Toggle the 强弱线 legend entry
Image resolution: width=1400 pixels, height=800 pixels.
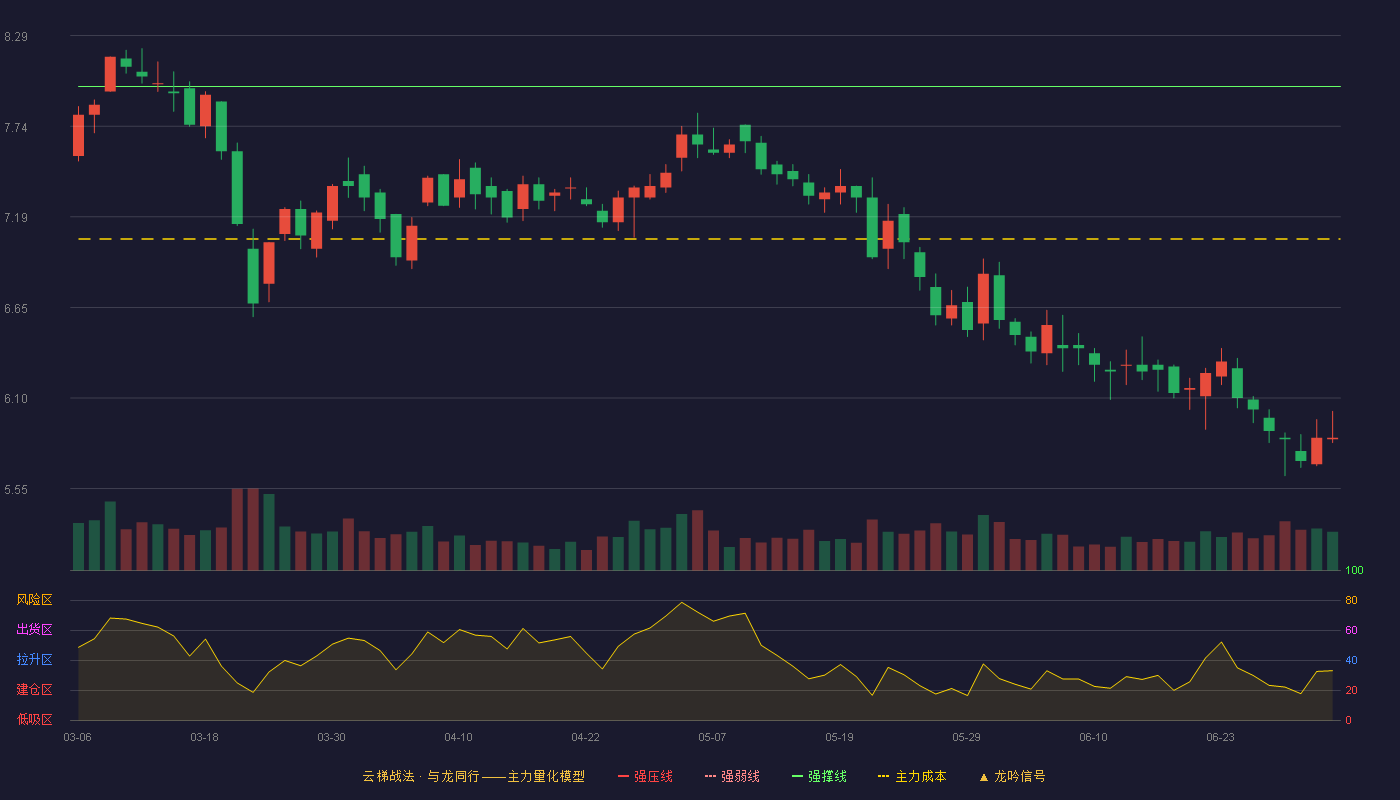(x=732, y=776)
